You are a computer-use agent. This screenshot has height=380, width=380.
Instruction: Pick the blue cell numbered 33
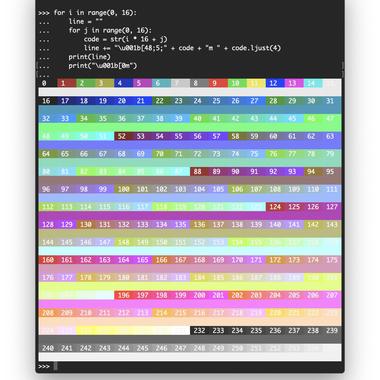pyautogui.click(x=67, y=118)
